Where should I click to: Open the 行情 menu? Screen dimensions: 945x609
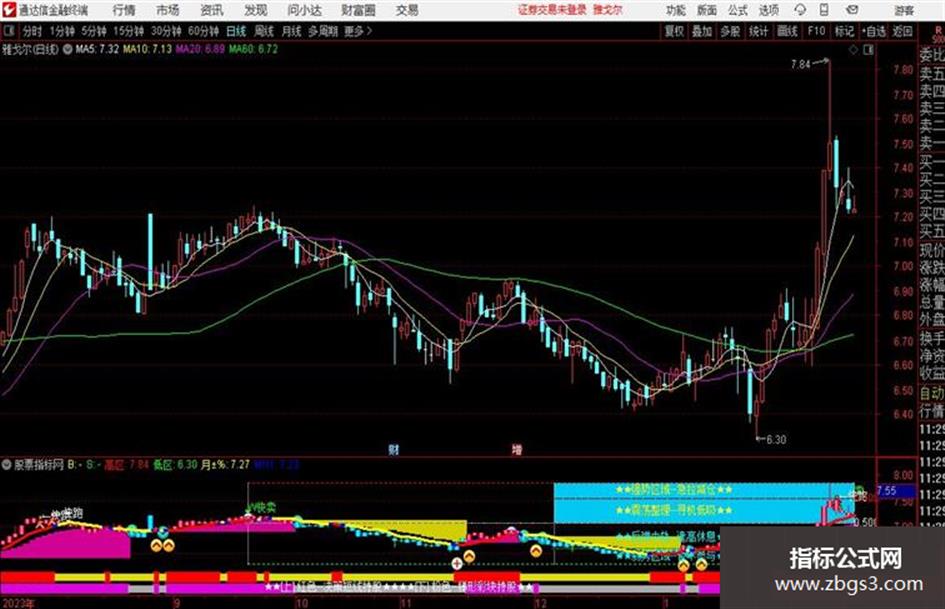click(124, 10)
